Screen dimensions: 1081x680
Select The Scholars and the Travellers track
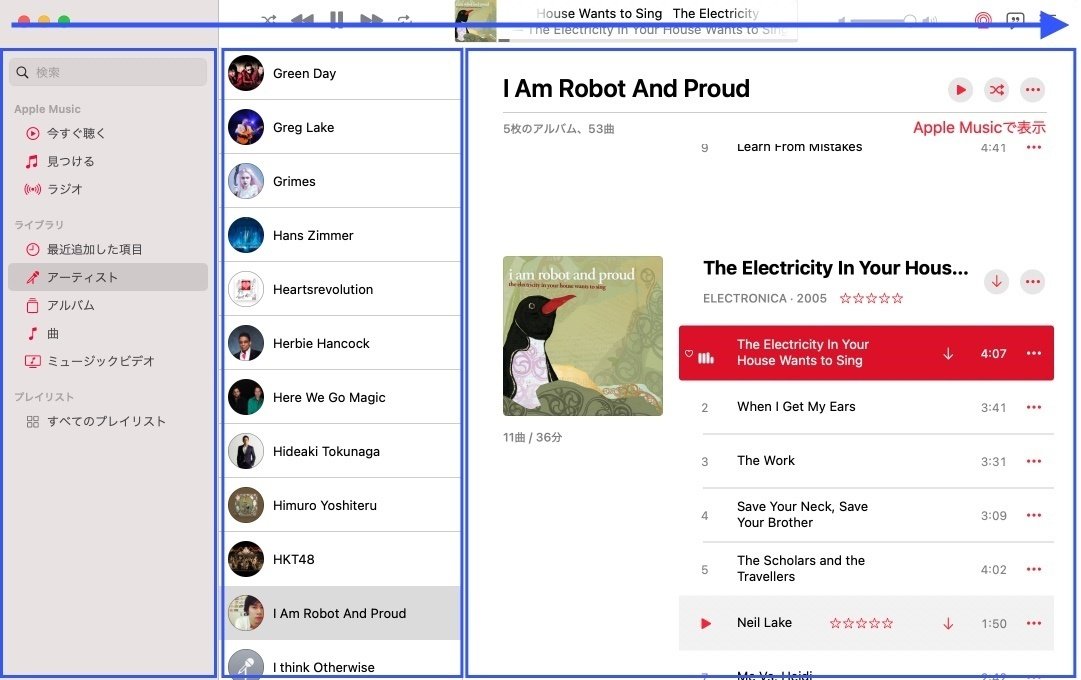[866, 569]
